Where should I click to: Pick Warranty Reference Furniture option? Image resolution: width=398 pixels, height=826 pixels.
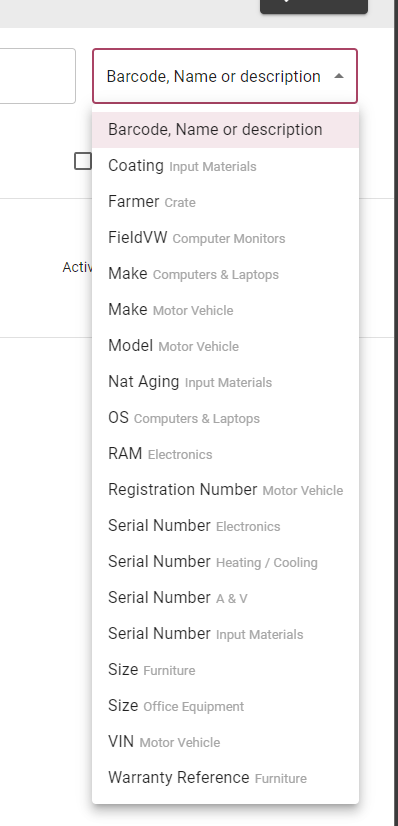(x=225, y=778)
